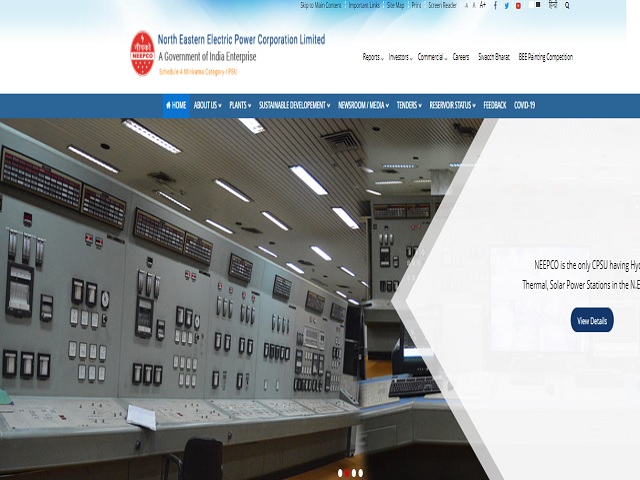The height and width of the screenshot is (480, 640).
Task: Go to the Home tab
Action: point(176,105)
